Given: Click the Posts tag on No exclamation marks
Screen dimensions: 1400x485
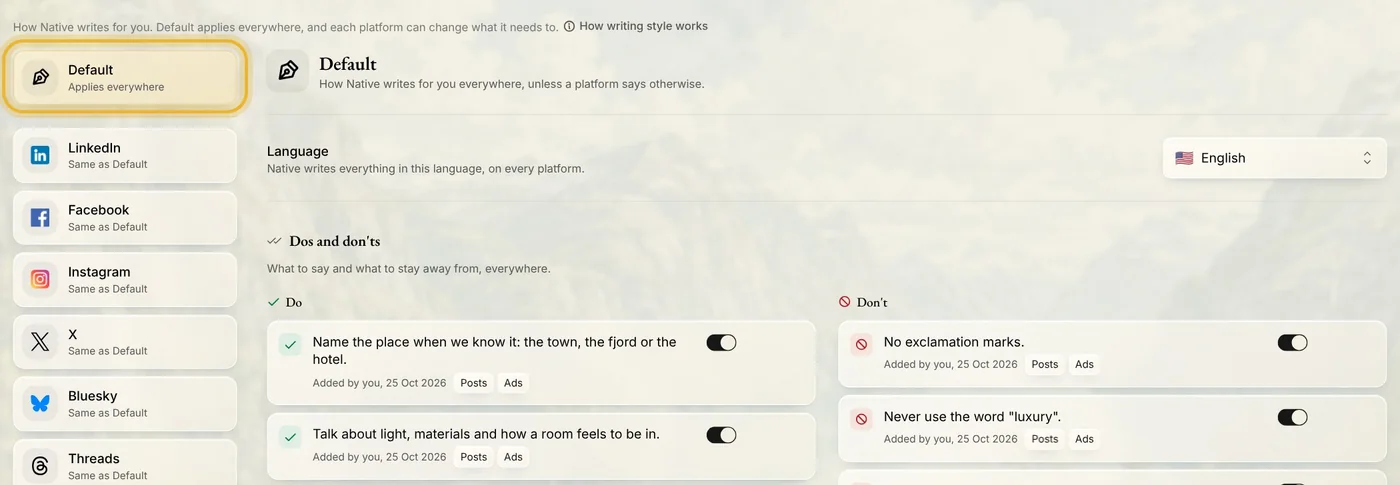Looking at the screenshot, I should click(x=1045, y=365).
